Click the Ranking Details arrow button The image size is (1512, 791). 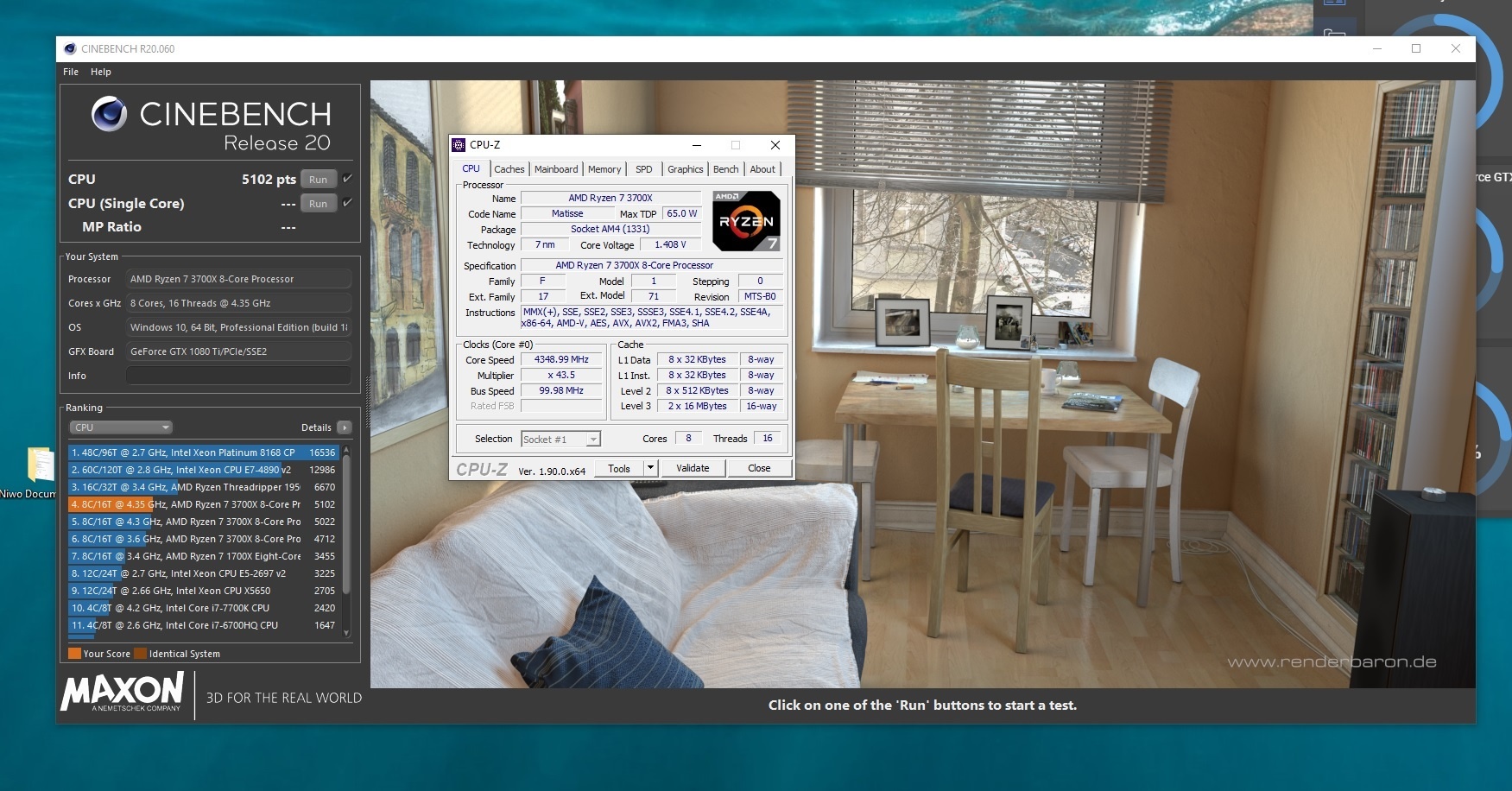coord(345,427)
